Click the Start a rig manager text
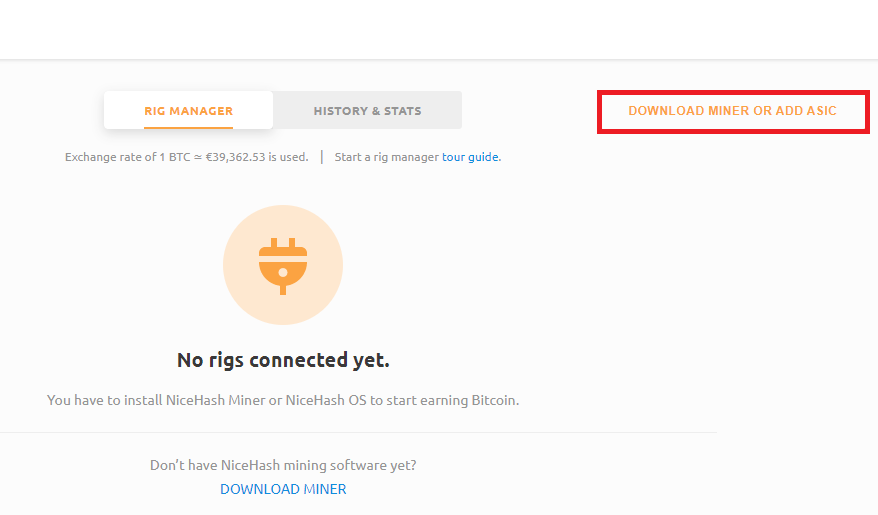The width and height of the screenshot is (878, 515). click(x=386, y=157)
